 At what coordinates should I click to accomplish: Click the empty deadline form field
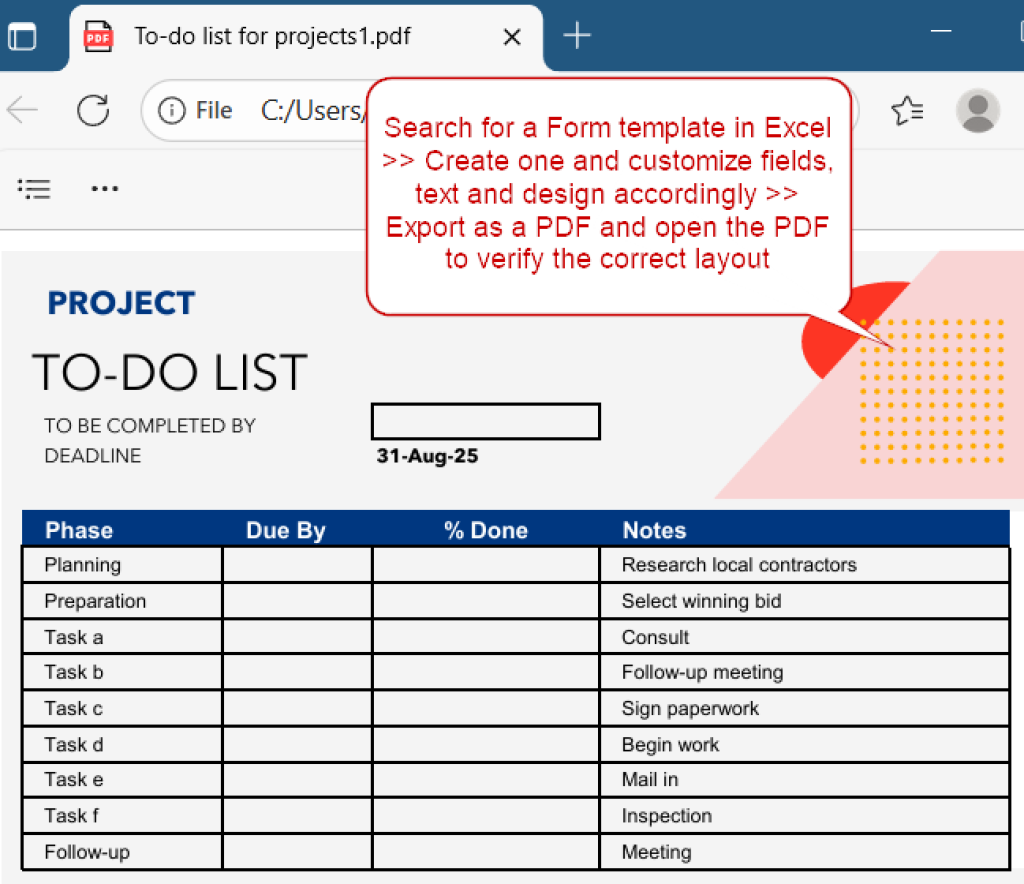(x=485, y=421)
